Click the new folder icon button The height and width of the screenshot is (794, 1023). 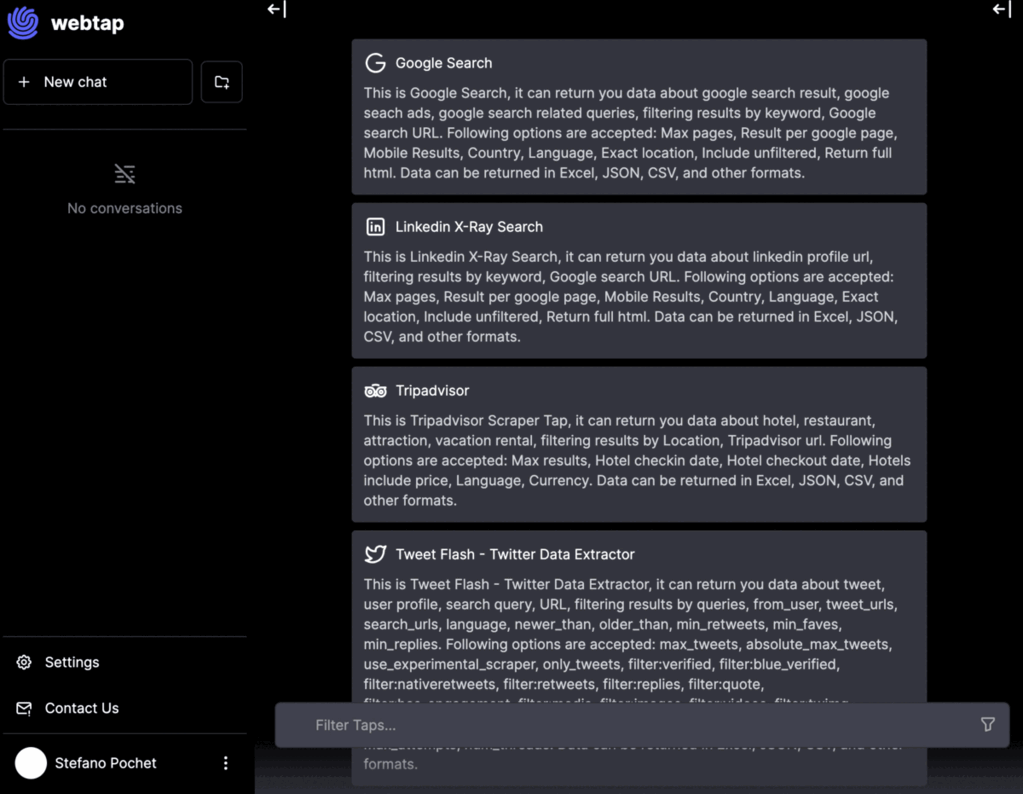point(222,82)
